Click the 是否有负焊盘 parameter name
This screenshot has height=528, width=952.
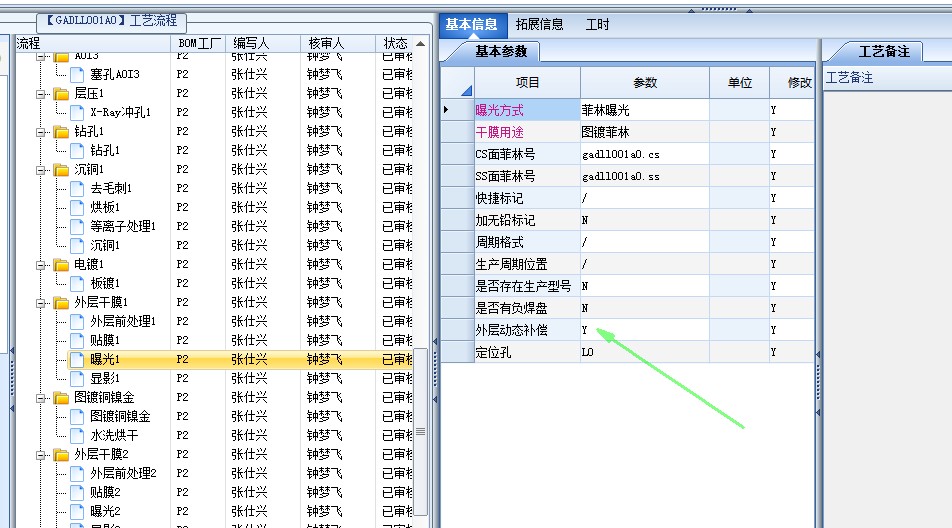(x=511, y=308)
